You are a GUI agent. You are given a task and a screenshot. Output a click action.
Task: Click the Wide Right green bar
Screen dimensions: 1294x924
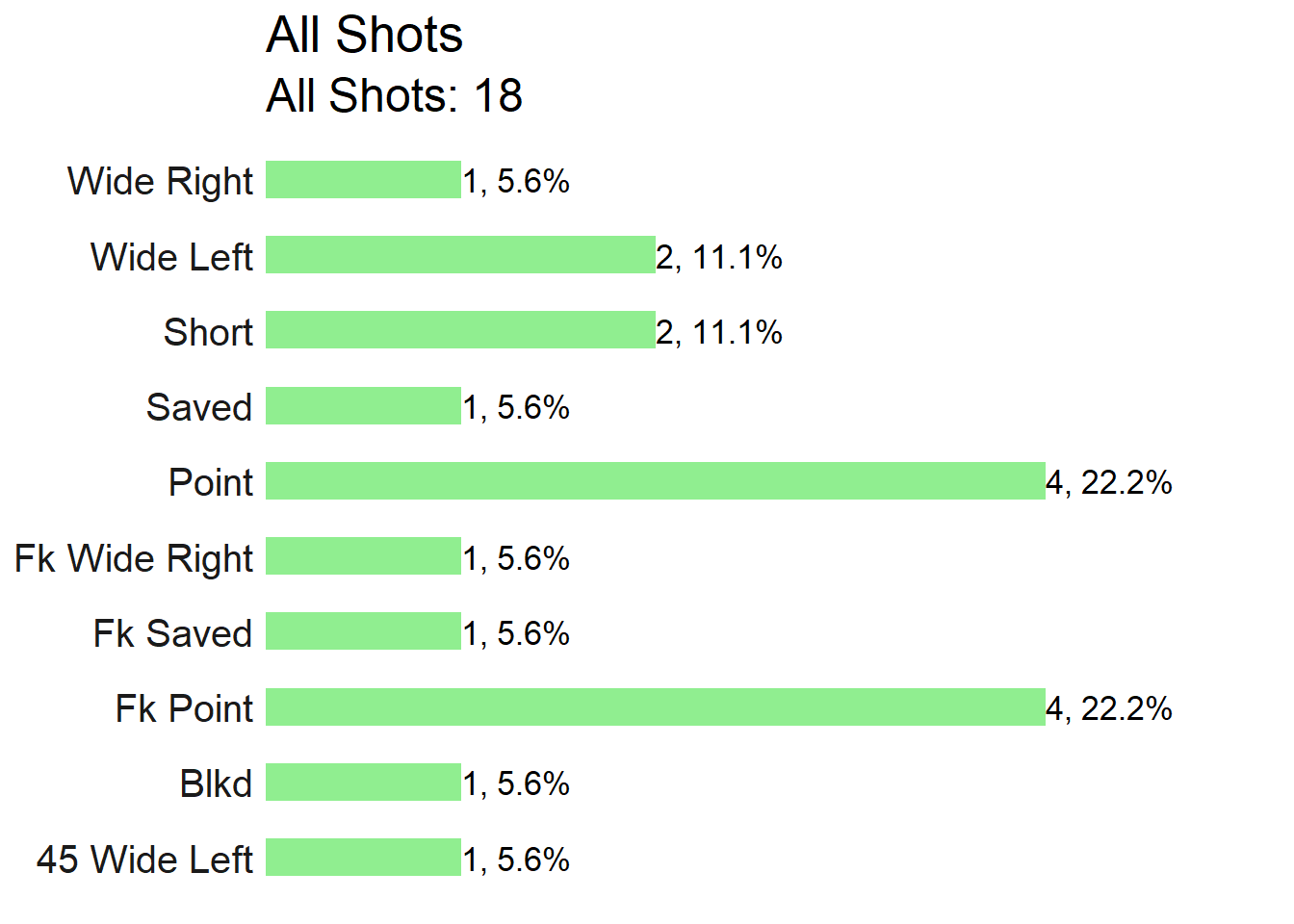point(363,180)
